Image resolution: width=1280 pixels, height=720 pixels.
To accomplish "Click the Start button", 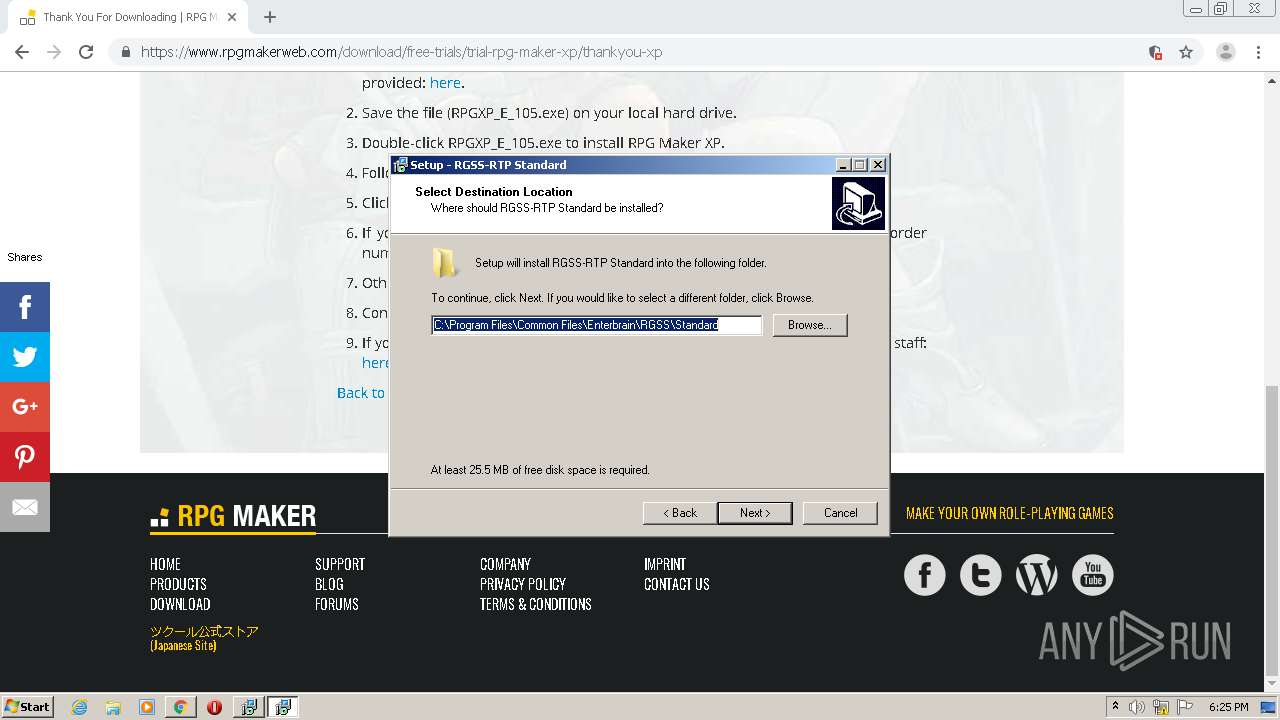I will tap(27, 707).
